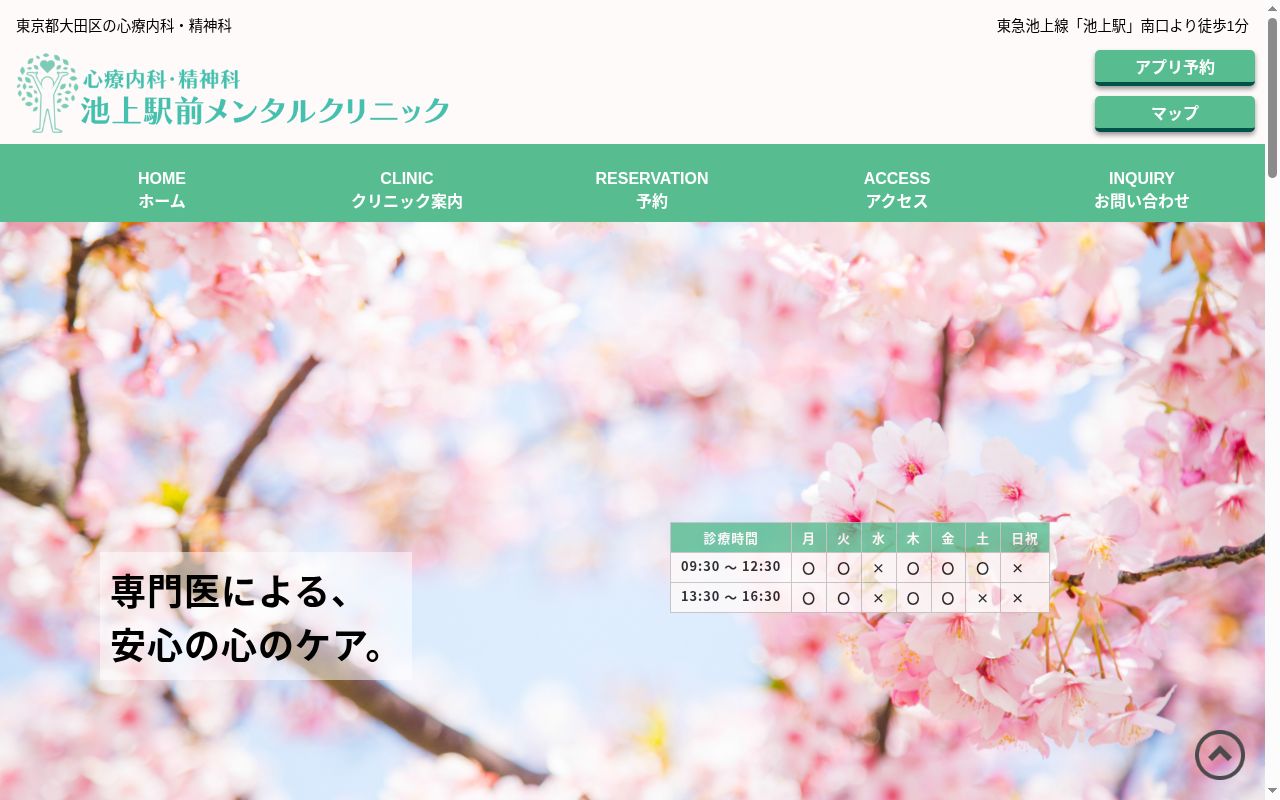Screen dimensions: 1280x800
Task: Open the マップ button
Action: (1175, 113)
